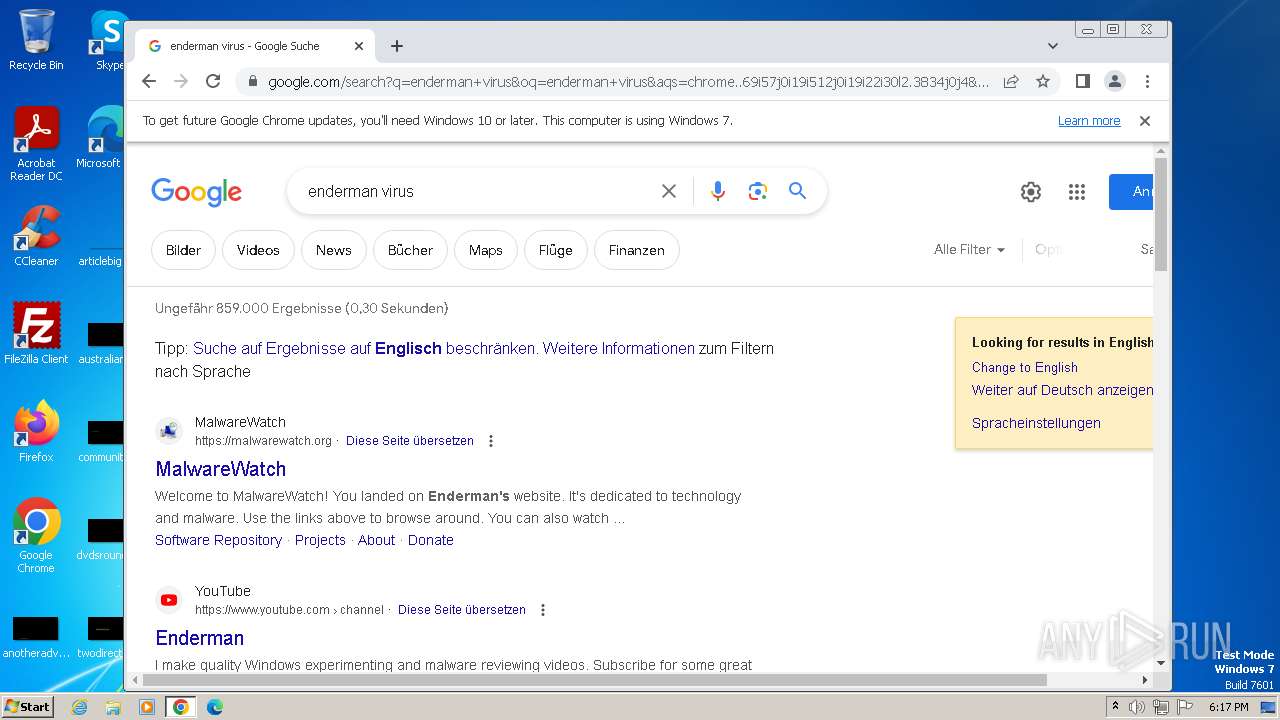Screen dimensions: 1280x720
Task: Click the MalwareWatch site favicon
Action: 169,431
